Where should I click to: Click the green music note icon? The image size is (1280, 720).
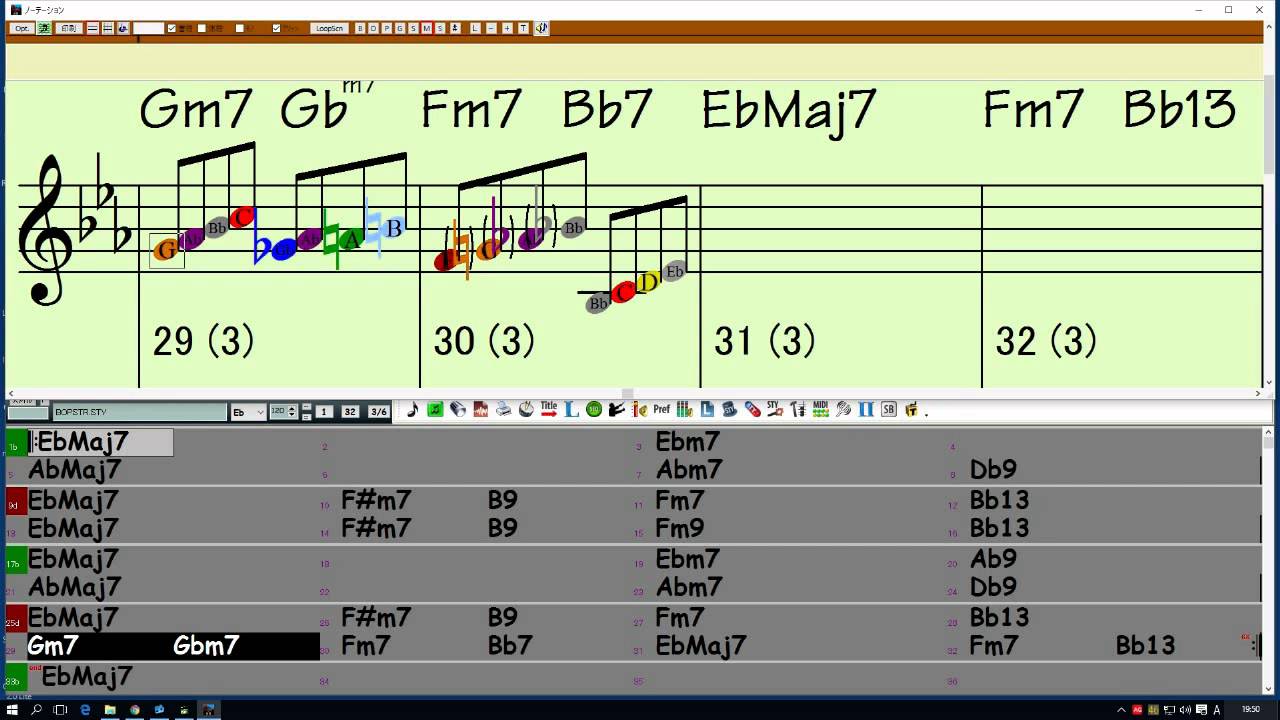[435, 410]
